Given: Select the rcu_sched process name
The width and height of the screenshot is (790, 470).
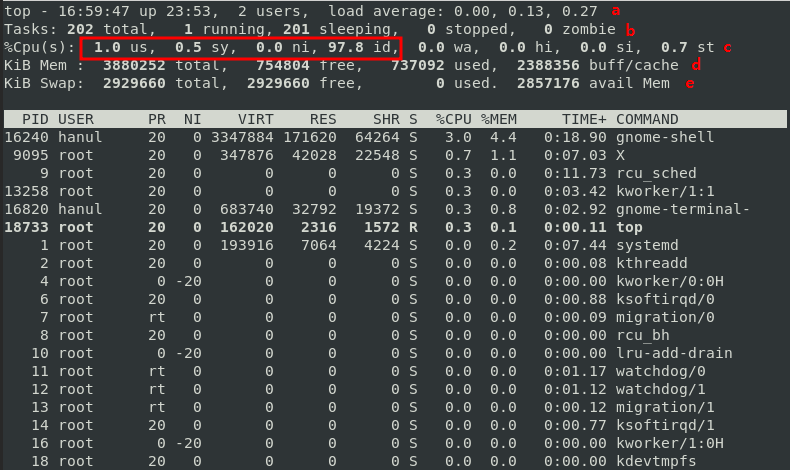Looking at the screenshot, I should [656, 173].
